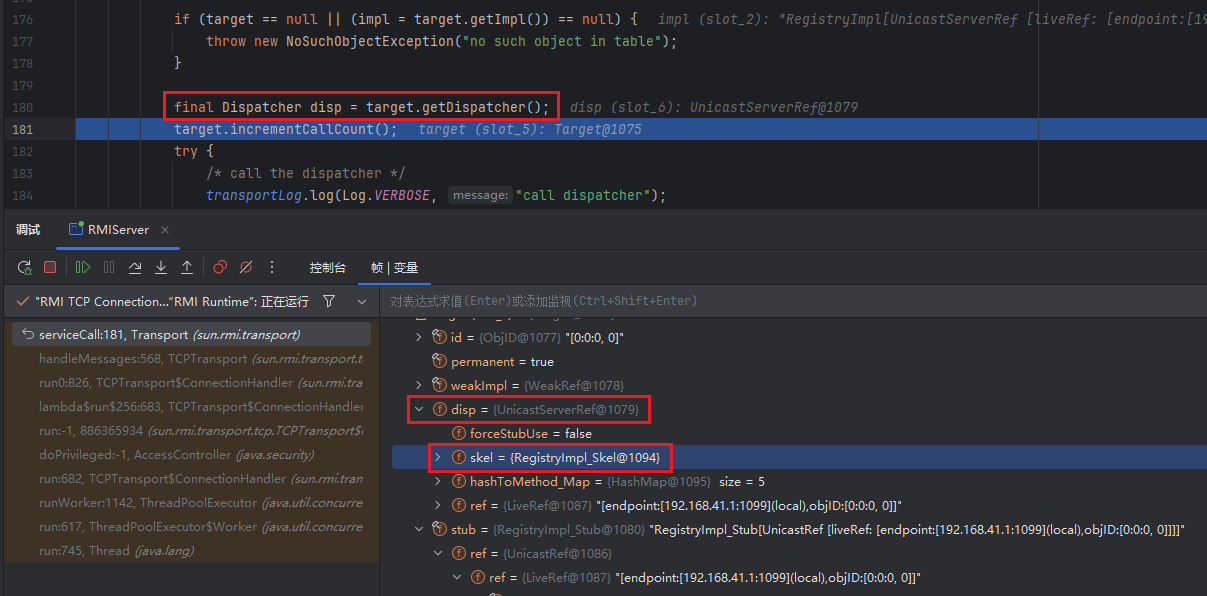The width and height of the screenshot is (1207, 596).
Task: Toggle Mute Breakpoints
Action: pyautogui.click(x=246, y=268)
